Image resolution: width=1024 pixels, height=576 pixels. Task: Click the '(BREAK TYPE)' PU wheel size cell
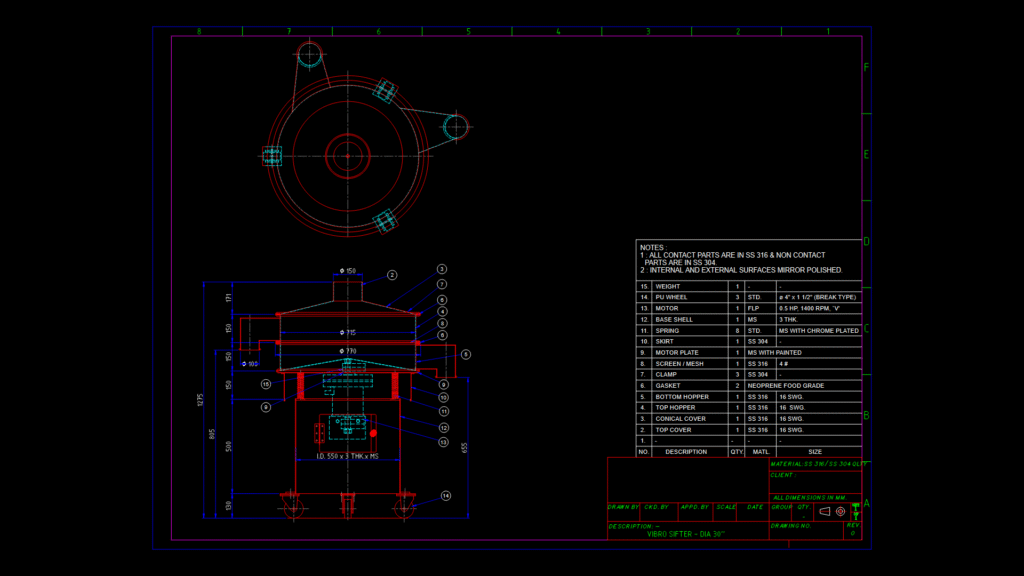pyautogui.click(x=817, y=297)
